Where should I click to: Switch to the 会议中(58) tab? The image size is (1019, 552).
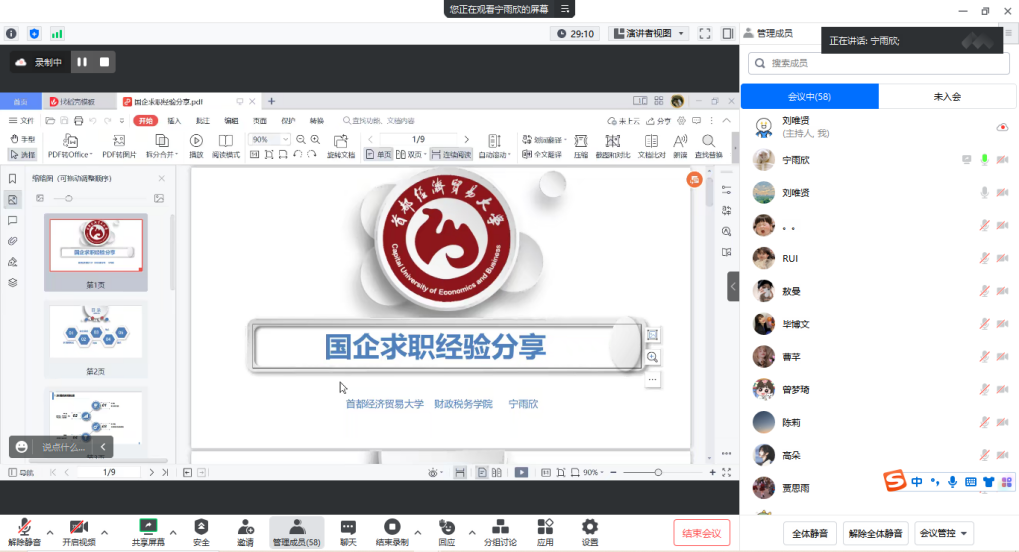809,96
